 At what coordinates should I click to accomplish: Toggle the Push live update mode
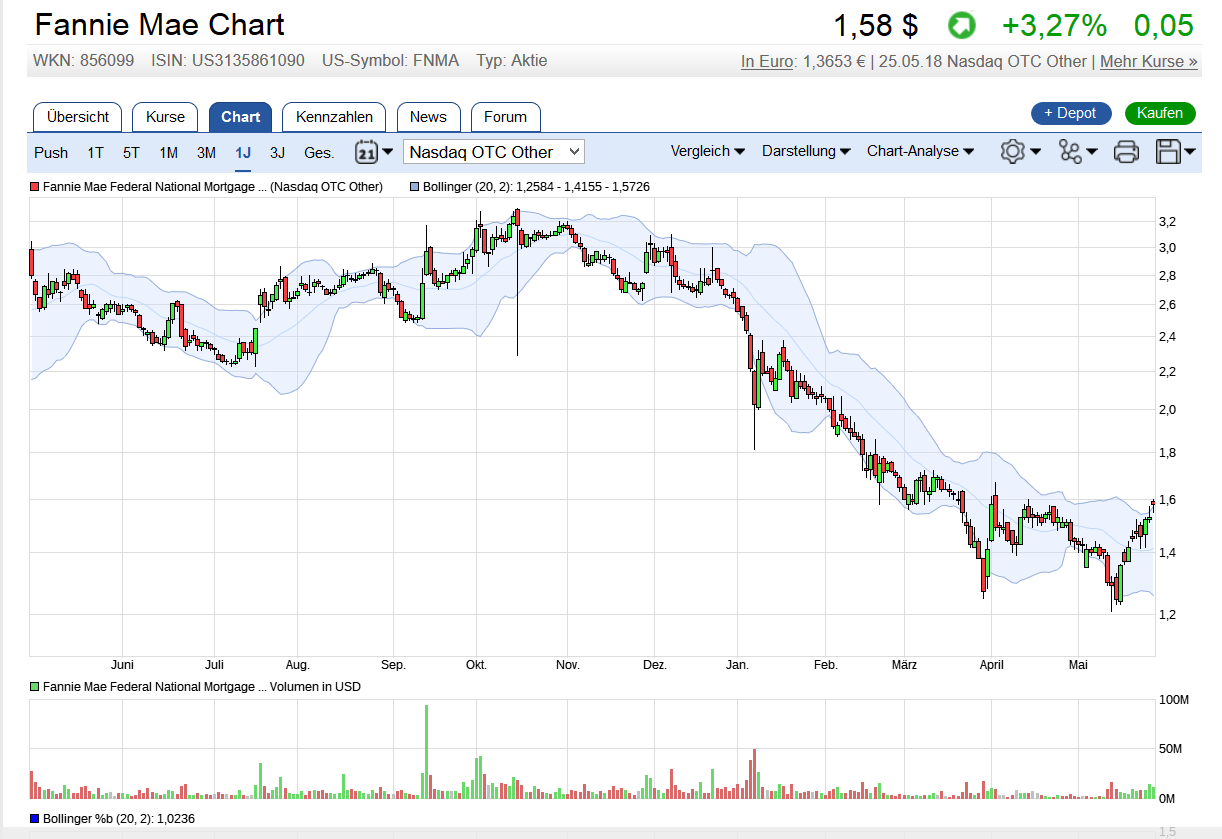[51, 152]
